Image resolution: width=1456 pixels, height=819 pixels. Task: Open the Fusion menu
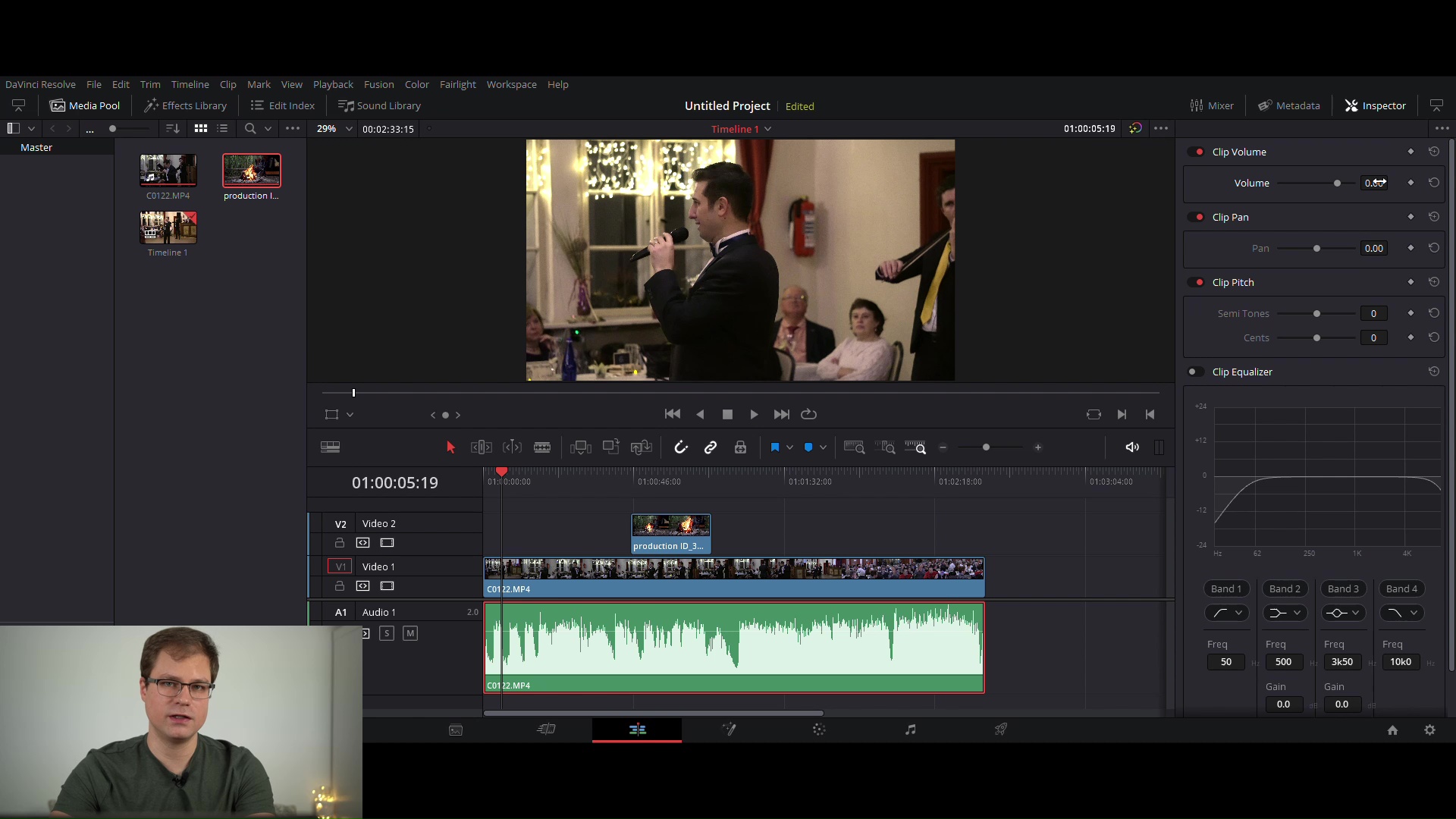tap(378, 84)
